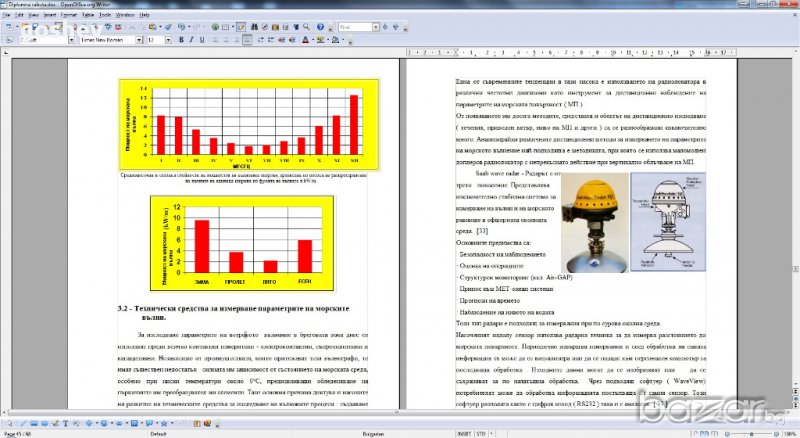Click the Zoom magnifier icon

tap(306, 27)
